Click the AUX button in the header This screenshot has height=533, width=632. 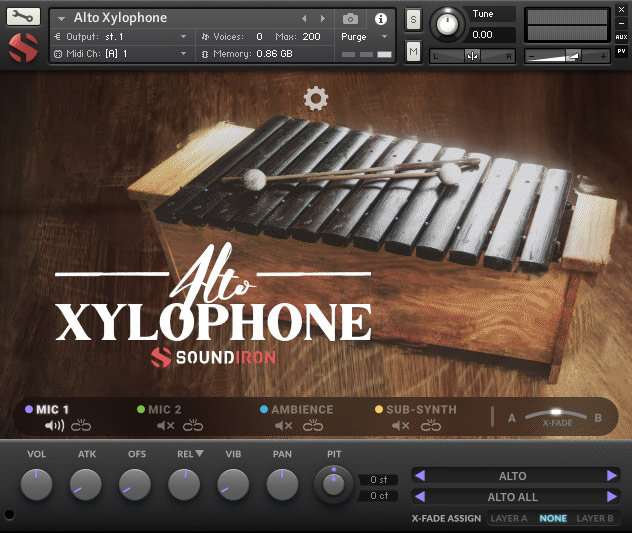click(621, 37)
